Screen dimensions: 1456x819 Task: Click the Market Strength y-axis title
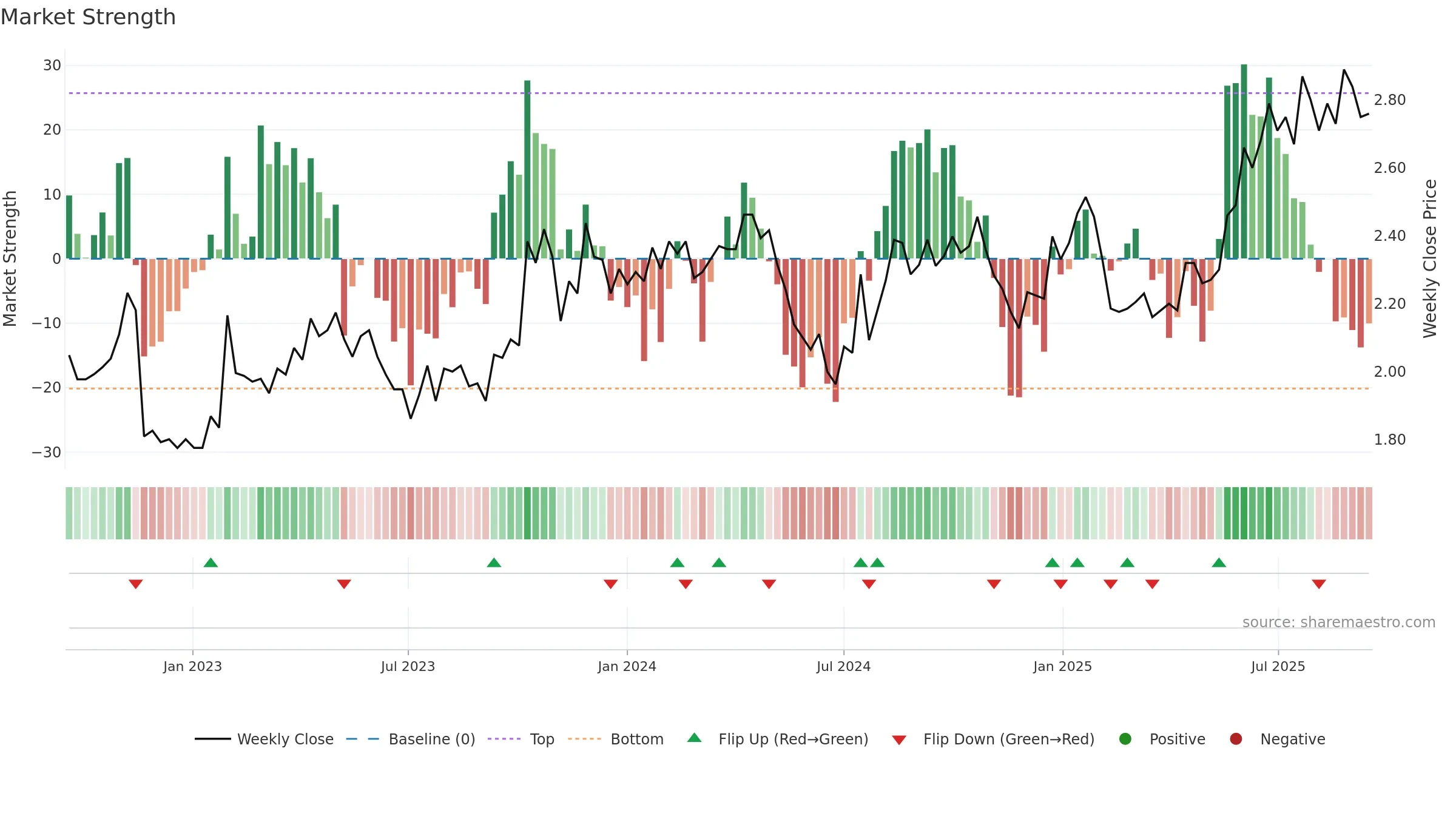[x=10, y=258]
